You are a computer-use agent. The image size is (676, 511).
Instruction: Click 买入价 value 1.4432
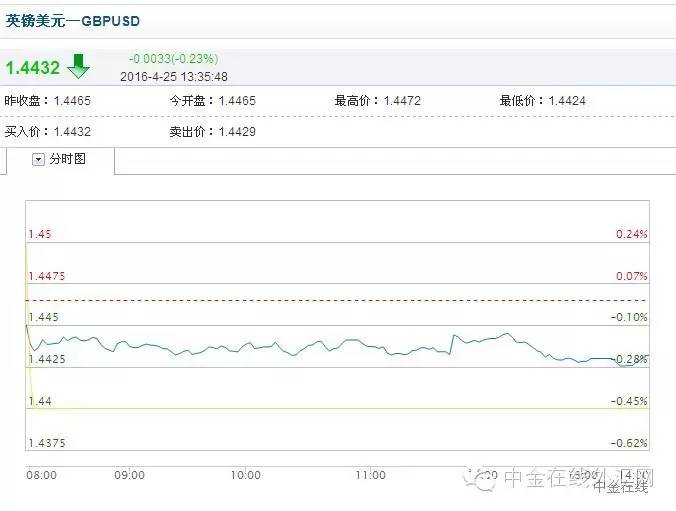point(72,132)
